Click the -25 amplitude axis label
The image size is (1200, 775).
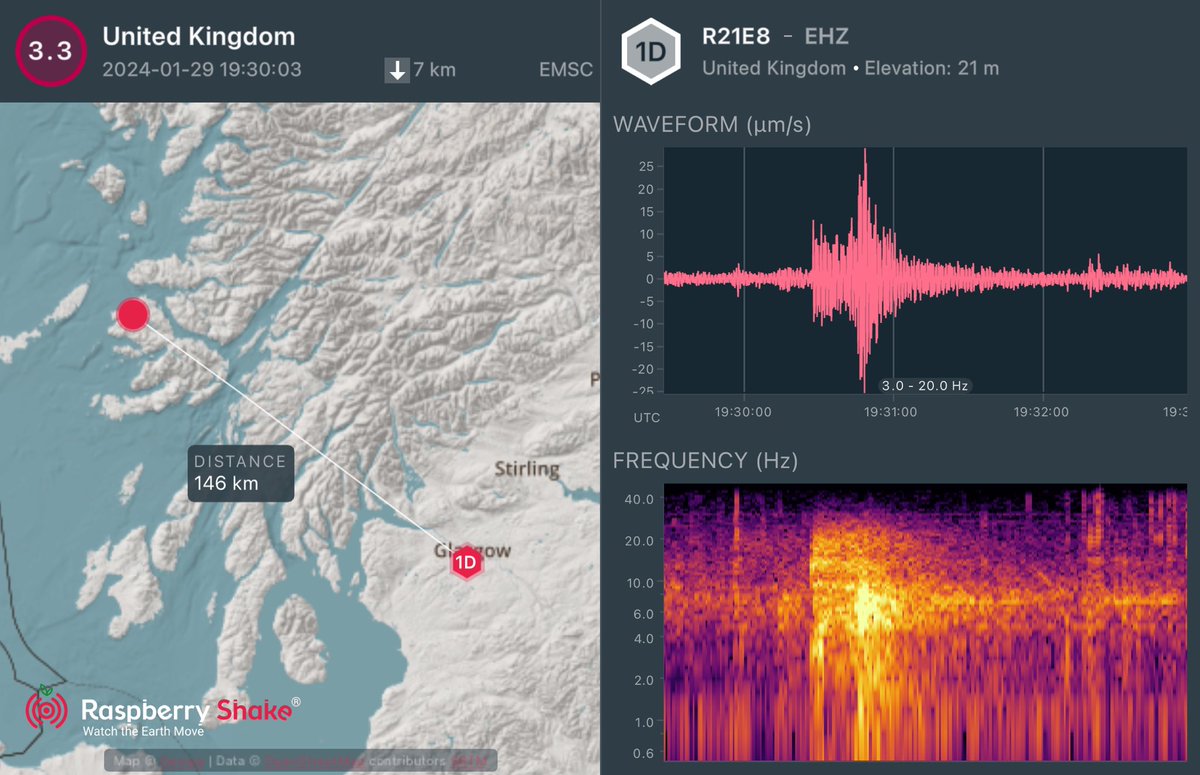coord(643,392)
